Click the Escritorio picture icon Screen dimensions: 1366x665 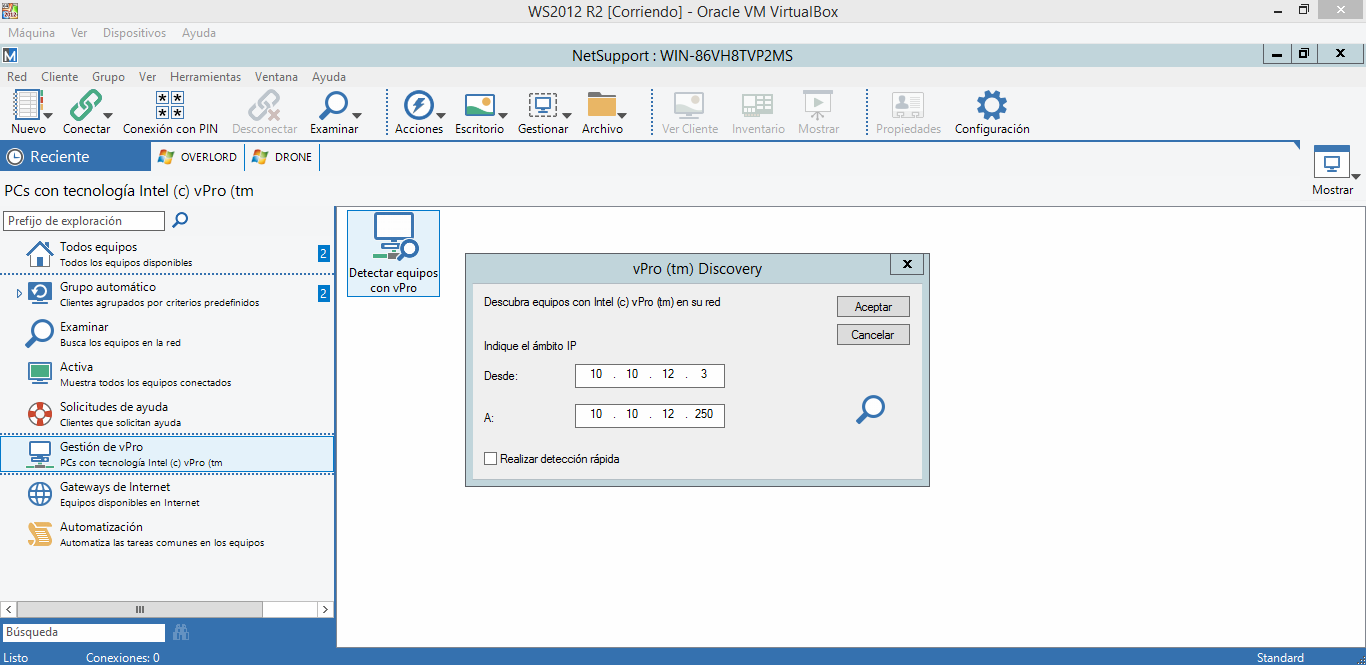click(480, 105)
